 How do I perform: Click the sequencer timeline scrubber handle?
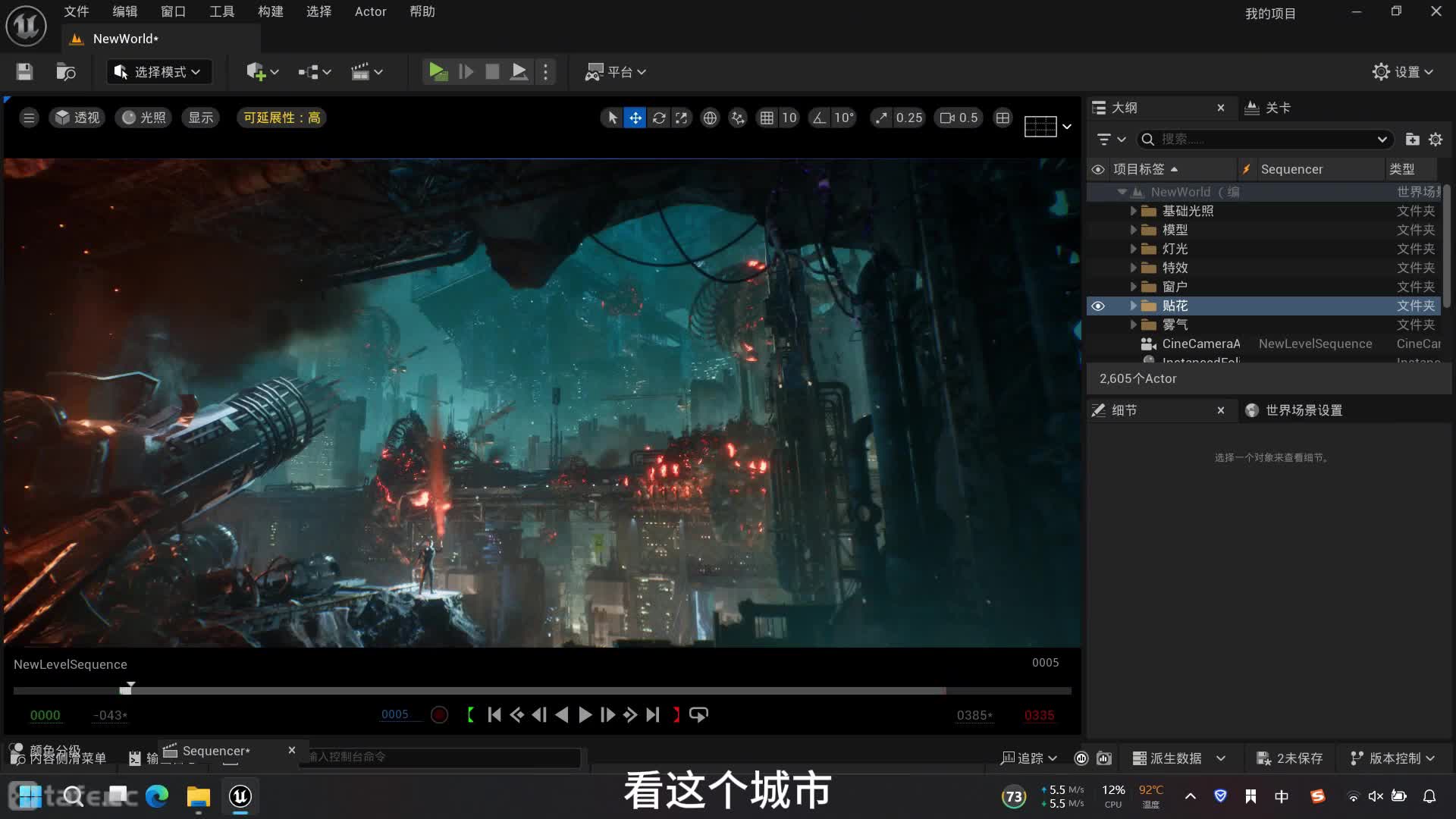click(129, 688)
